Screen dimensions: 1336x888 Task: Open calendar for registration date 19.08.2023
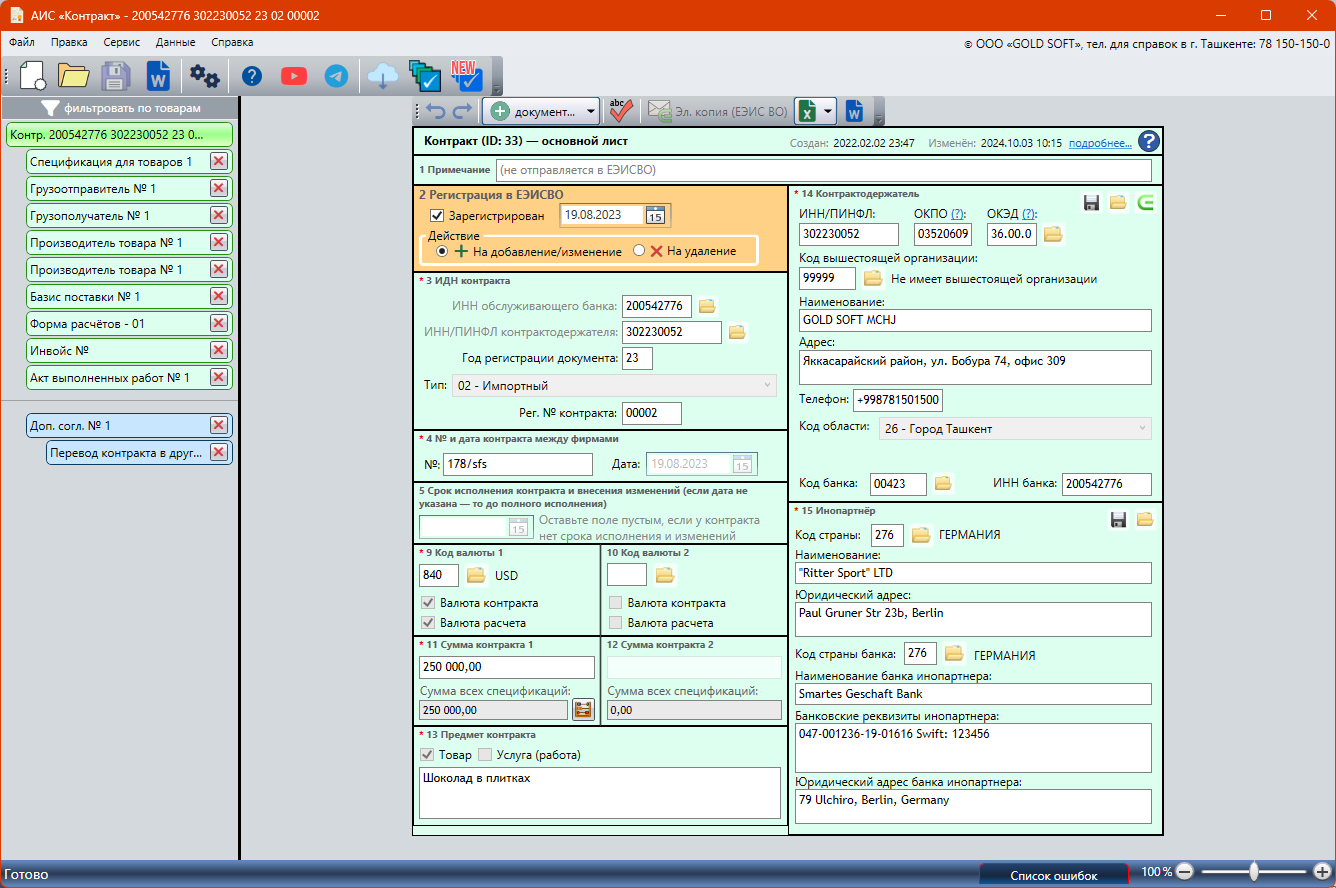pos(655,215)
